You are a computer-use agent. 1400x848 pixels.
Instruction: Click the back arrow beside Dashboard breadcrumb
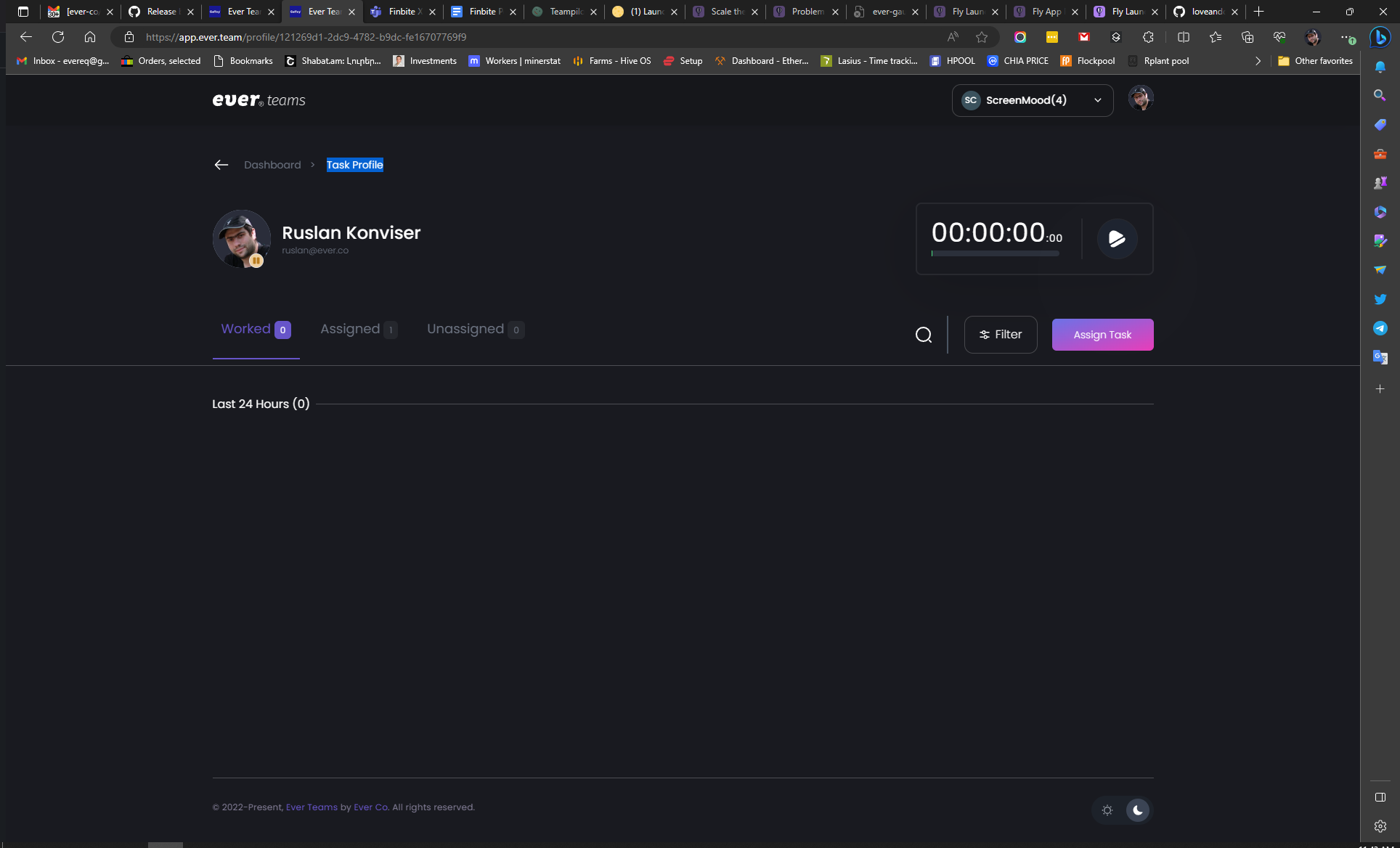221,165
